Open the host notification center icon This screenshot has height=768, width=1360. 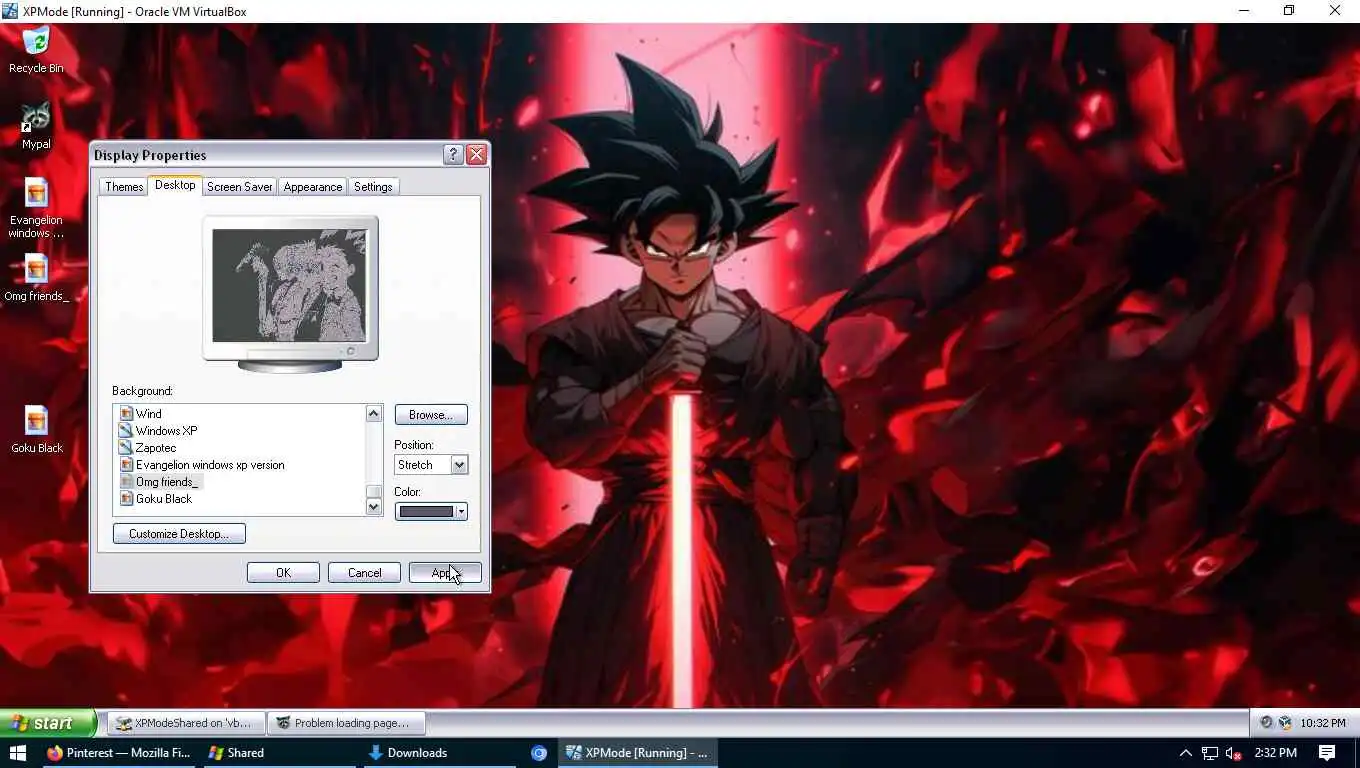point(1327,753)
